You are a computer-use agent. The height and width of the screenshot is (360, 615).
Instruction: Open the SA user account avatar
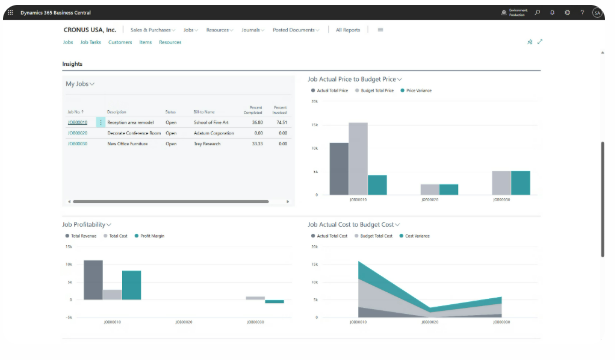pos(597,13)
